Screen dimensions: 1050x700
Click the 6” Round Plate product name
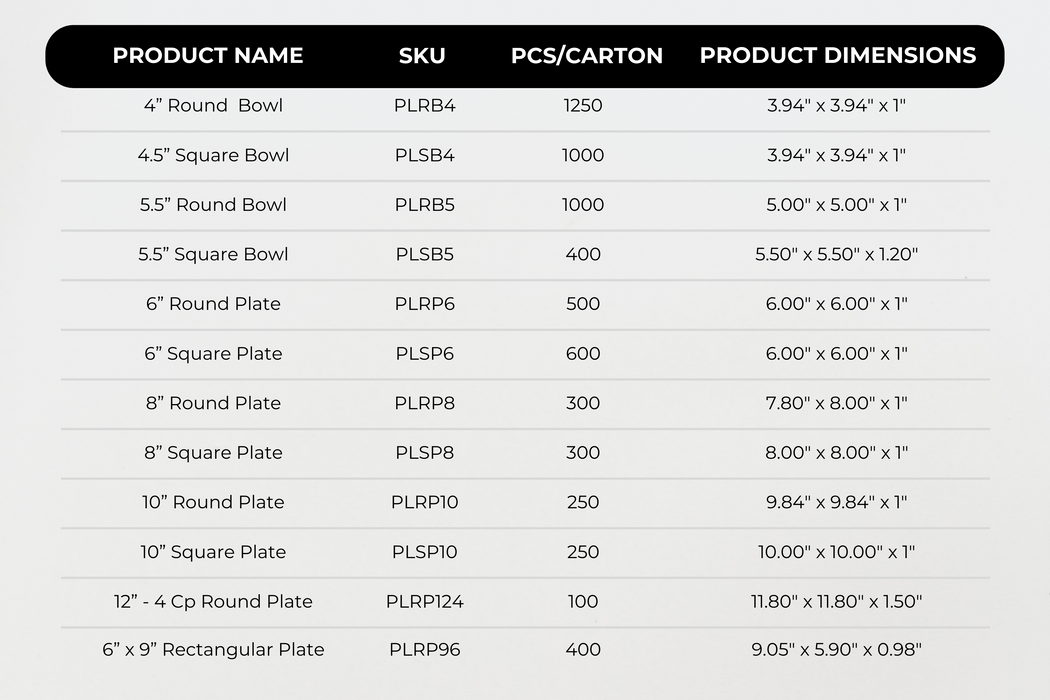coord(213,304)
